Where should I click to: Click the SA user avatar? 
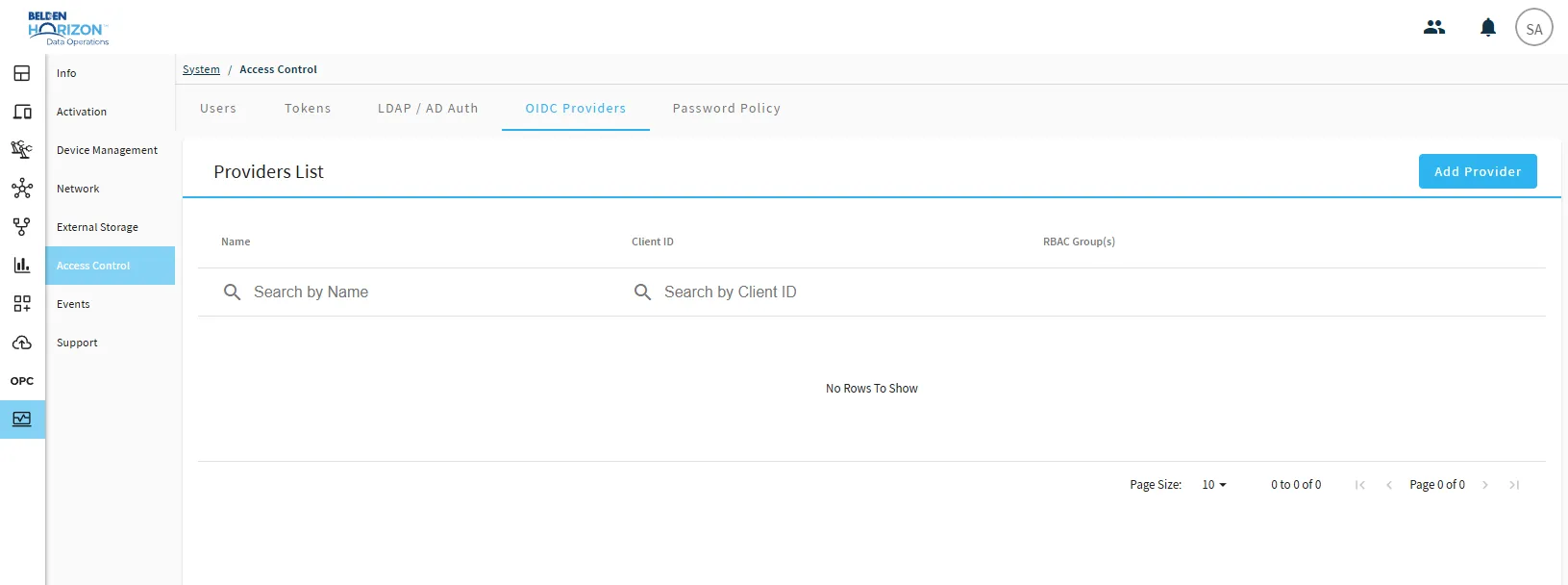point(1534,28)
